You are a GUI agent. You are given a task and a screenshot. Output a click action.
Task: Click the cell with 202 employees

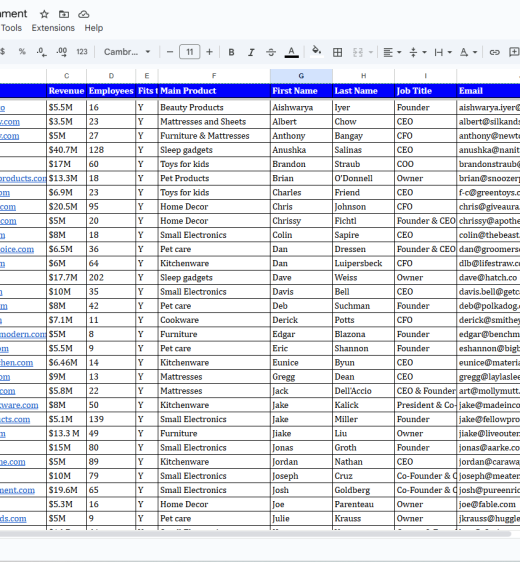coord(111,277)
